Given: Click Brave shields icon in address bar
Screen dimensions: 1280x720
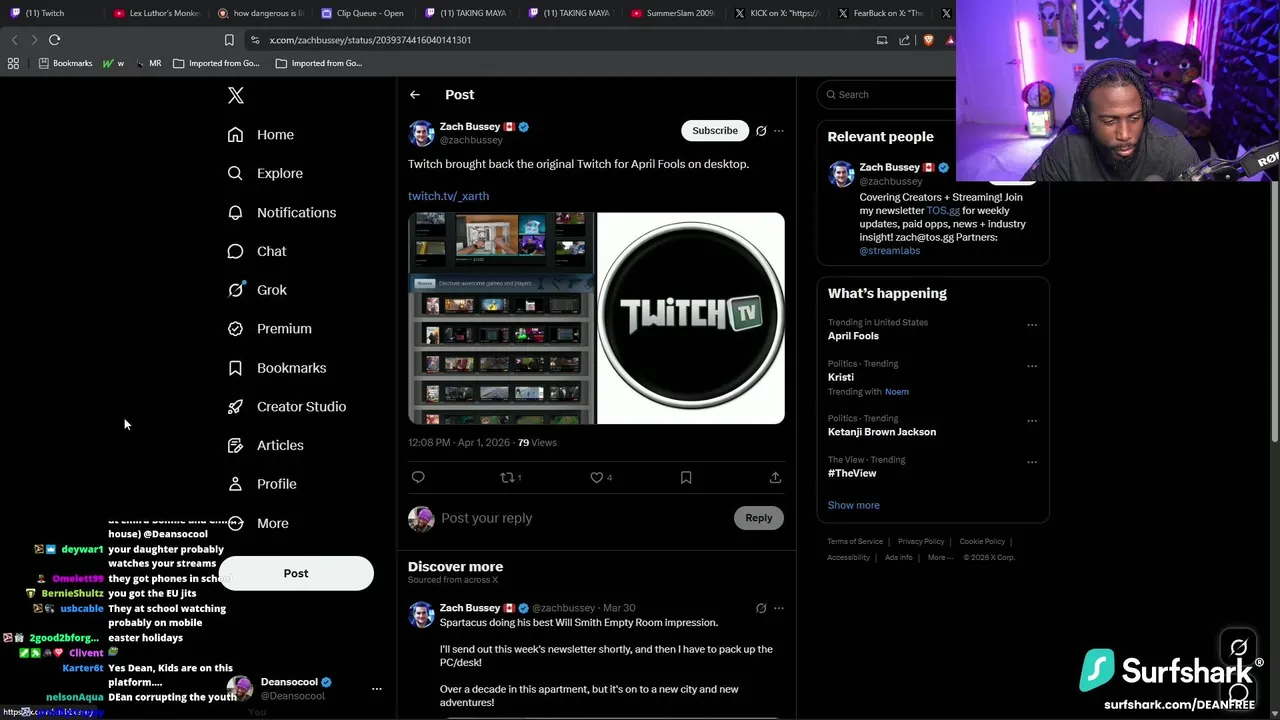Looking at the screenshot, I should [928, 40].
